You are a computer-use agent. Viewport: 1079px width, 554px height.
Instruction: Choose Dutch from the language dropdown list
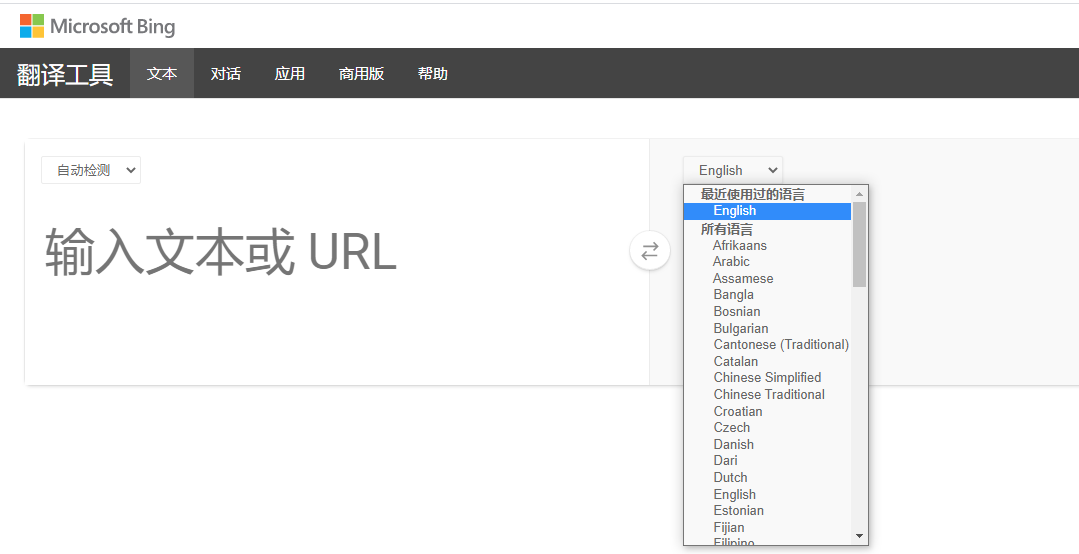tap(730, 477)
